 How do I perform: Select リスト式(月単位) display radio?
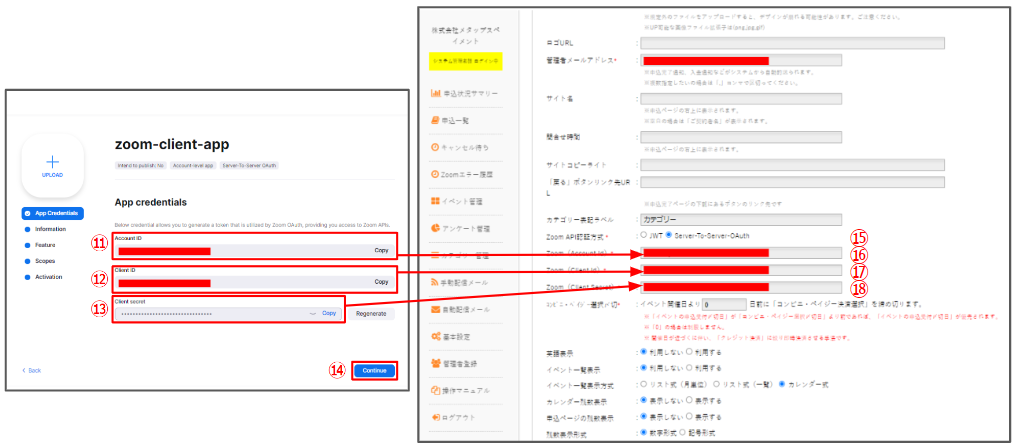pyautogui.click(x=643, y=384)
